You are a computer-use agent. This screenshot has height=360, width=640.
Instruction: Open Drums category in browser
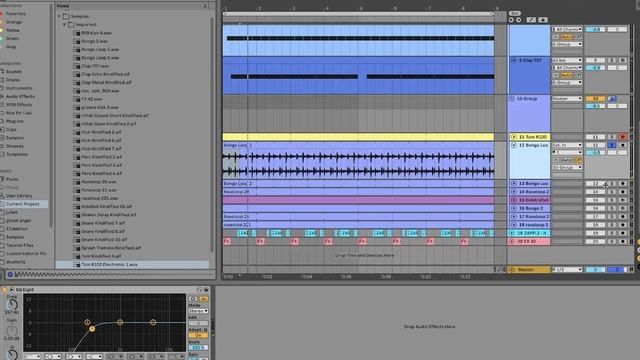pyautogui.click(x=13, y=80)
